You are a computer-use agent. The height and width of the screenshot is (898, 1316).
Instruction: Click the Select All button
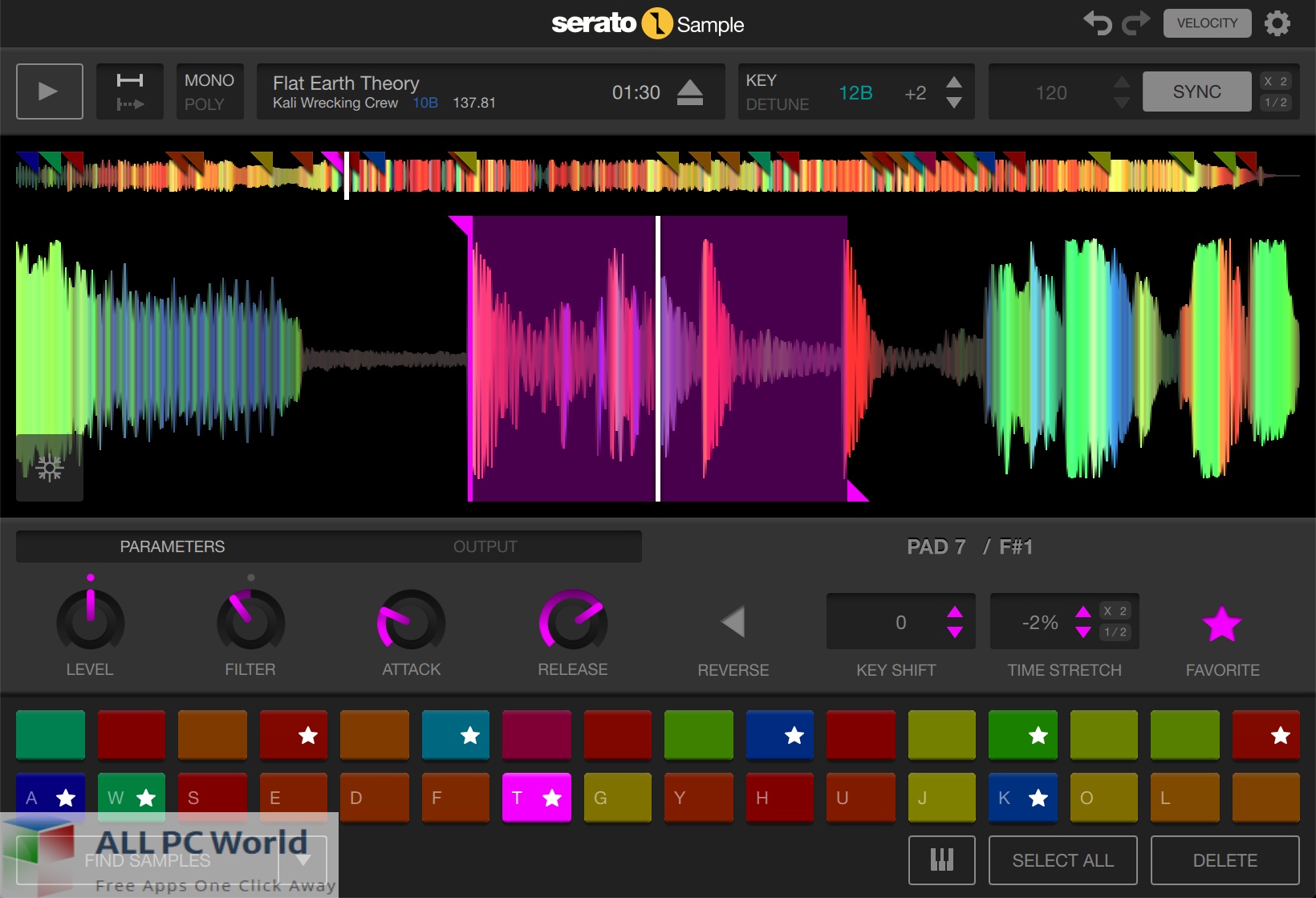(1062, 859)
